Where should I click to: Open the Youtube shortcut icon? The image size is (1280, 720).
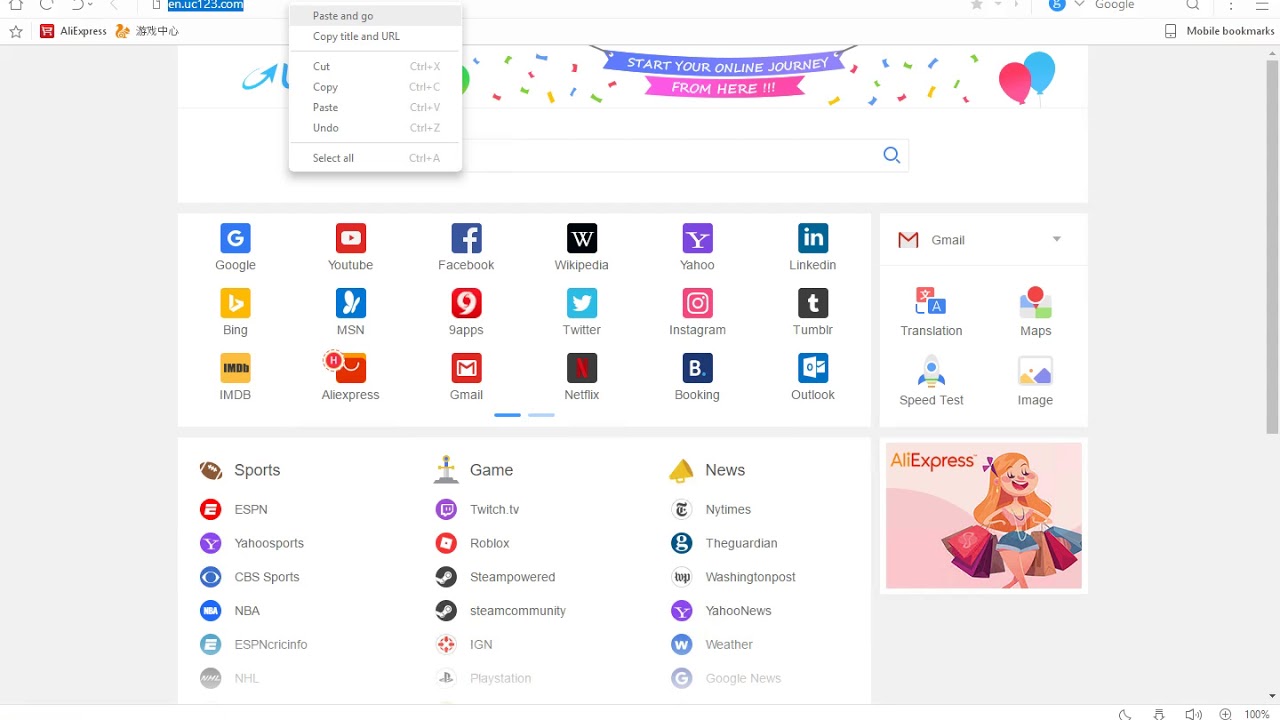(x=350, y=238)
